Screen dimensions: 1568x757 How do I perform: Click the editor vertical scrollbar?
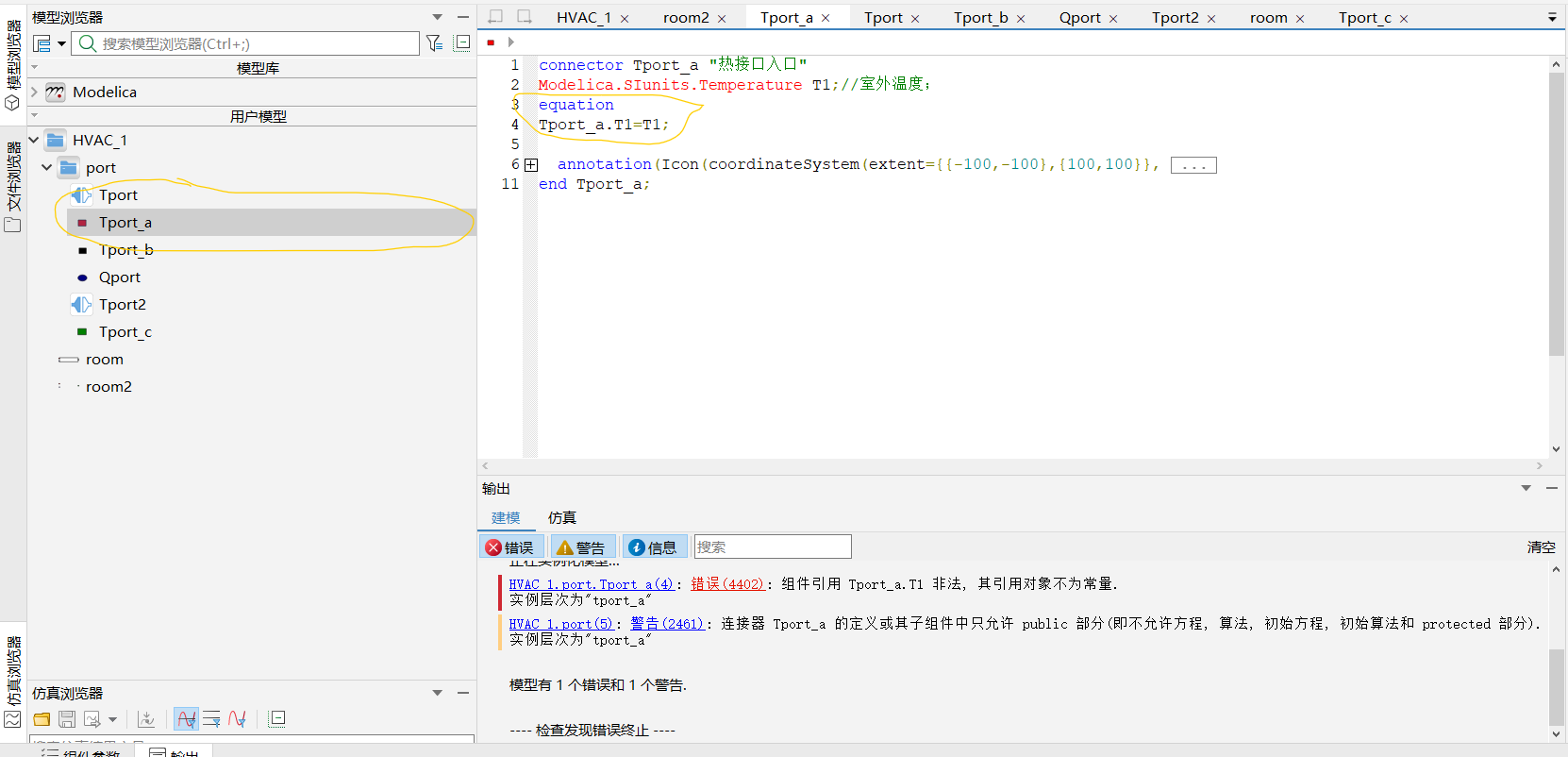[1557, 214]
